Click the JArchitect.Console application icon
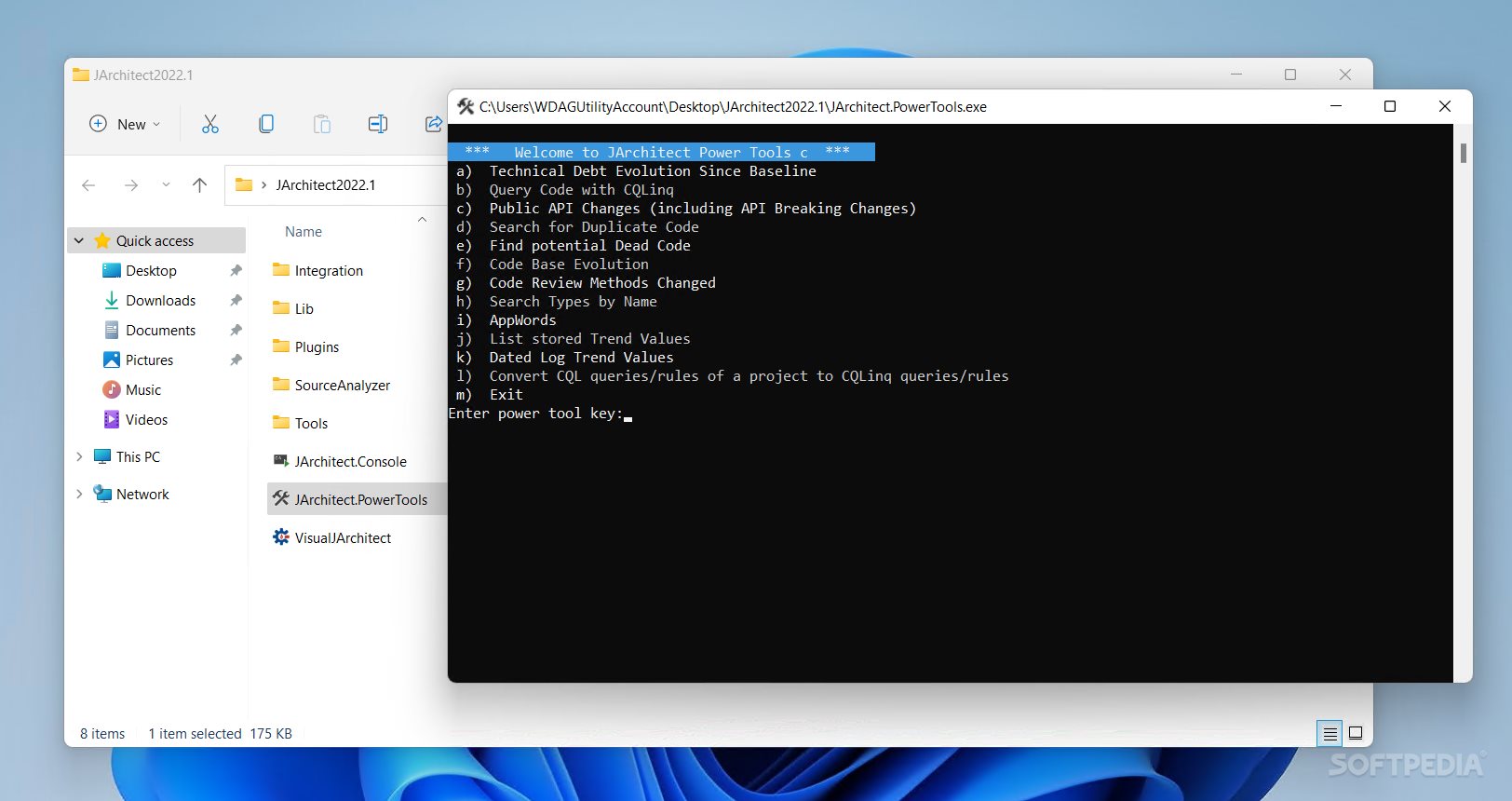This screenshot has width=1512, height=801. 280,461
